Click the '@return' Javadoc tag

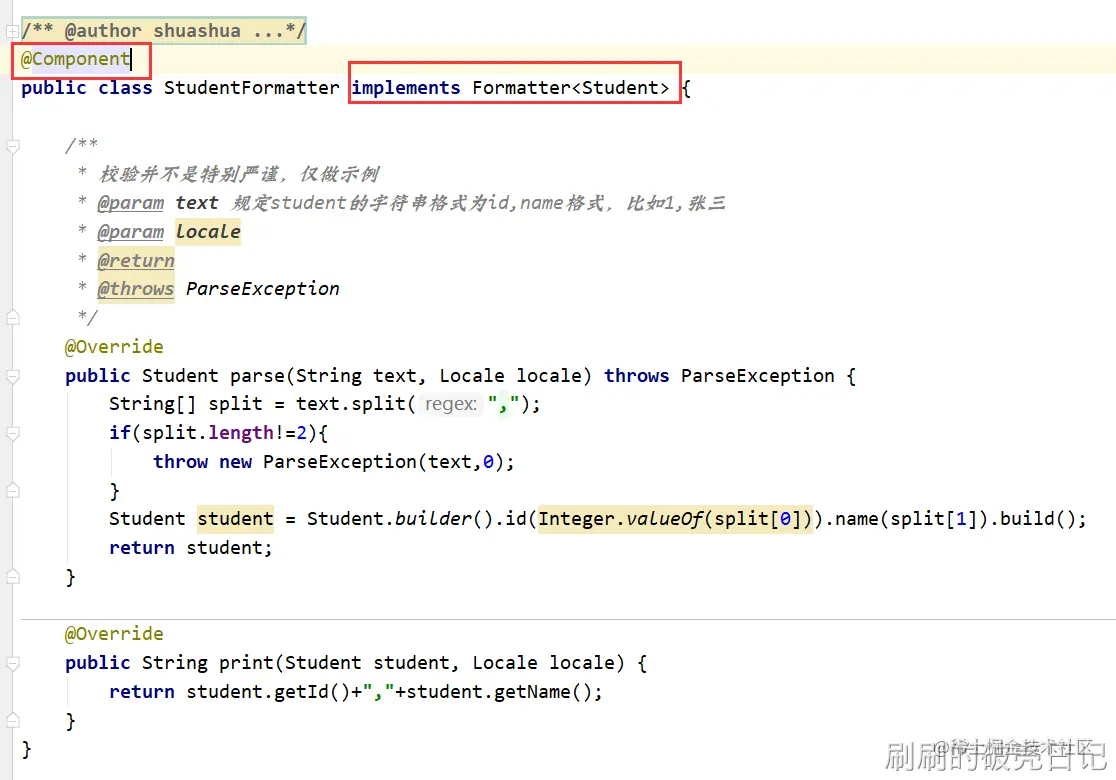(x=136, y=260)
